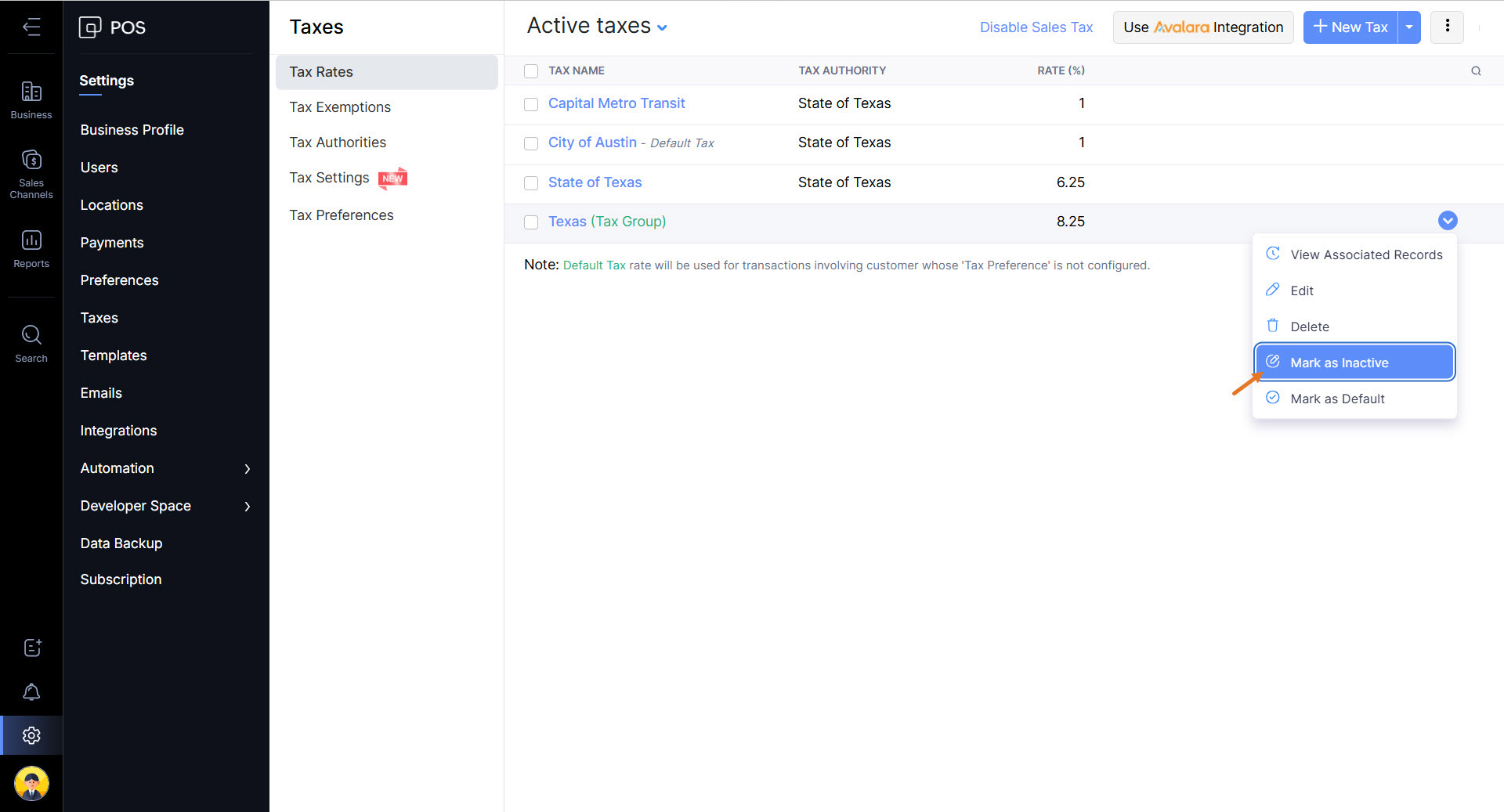
Task: Open the Business module icon
Action: tap(31, 100)
